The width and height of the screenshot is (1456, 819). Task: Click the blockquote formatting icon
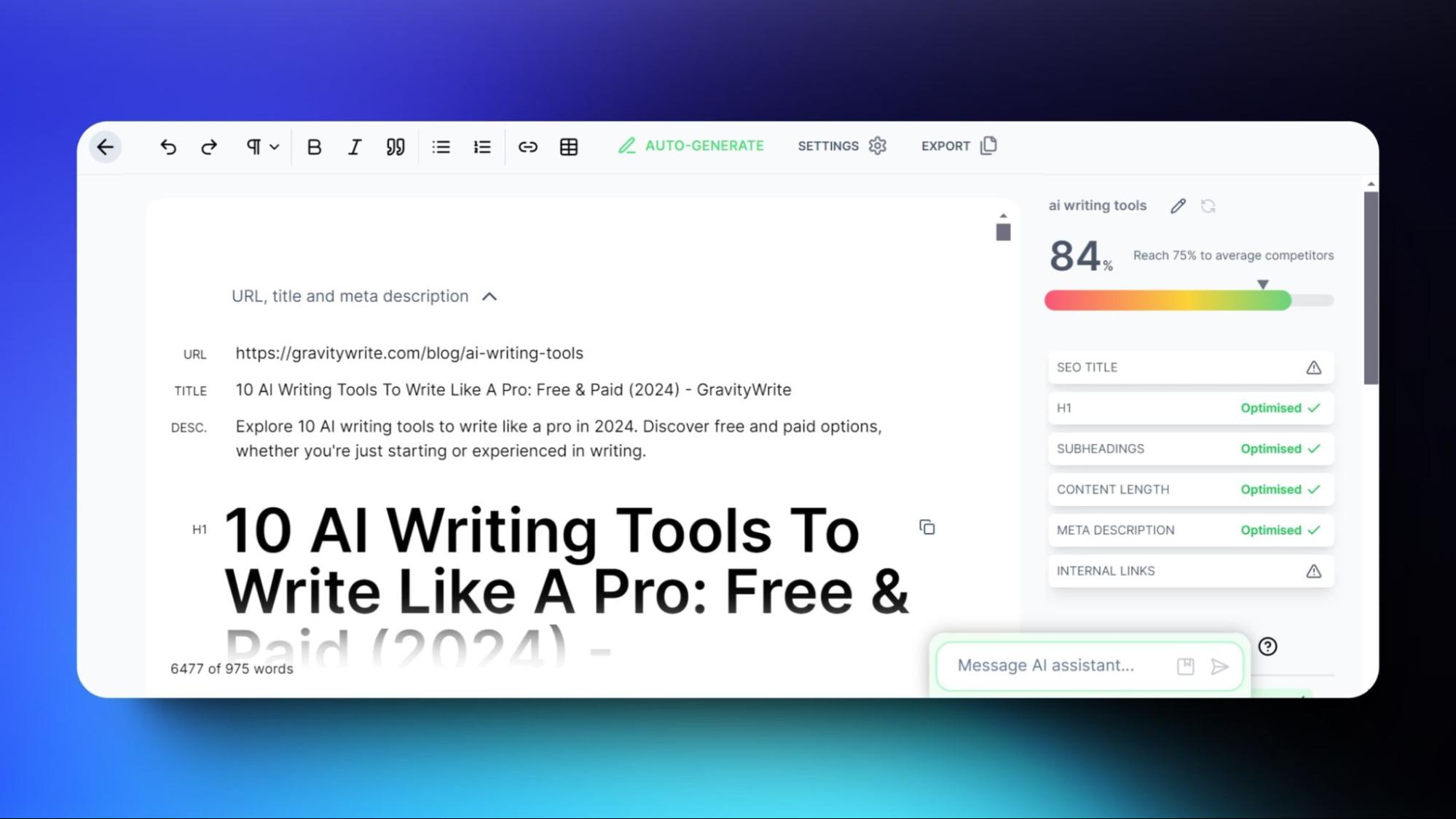click(x=395, y=146)
